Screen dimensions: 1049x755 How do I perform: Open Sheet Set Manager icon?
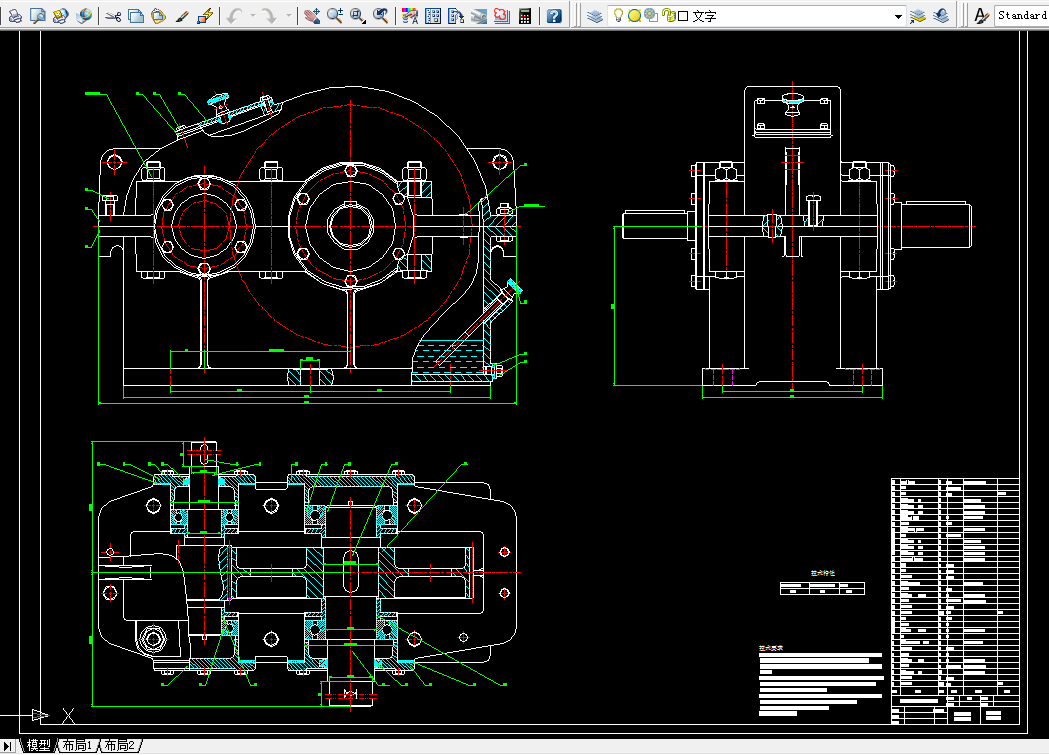pyautogui.click(x=479, y=15)
